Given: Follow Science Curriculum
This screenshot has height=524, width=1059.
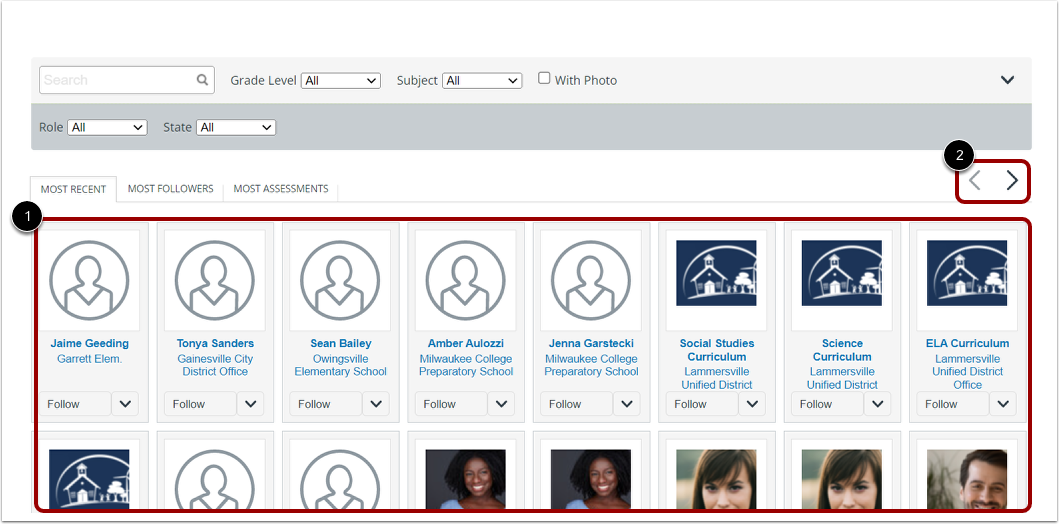Looking at the screenshot, I should tap(827, 404).
